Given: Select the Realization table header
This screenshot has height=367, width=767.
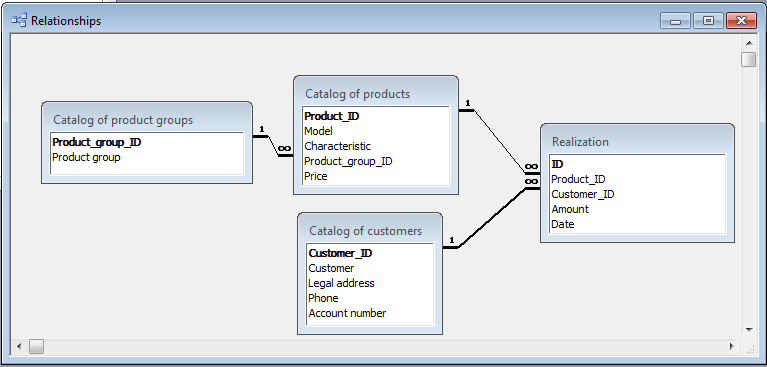Looking at the screenshot, I should (637, 141).
